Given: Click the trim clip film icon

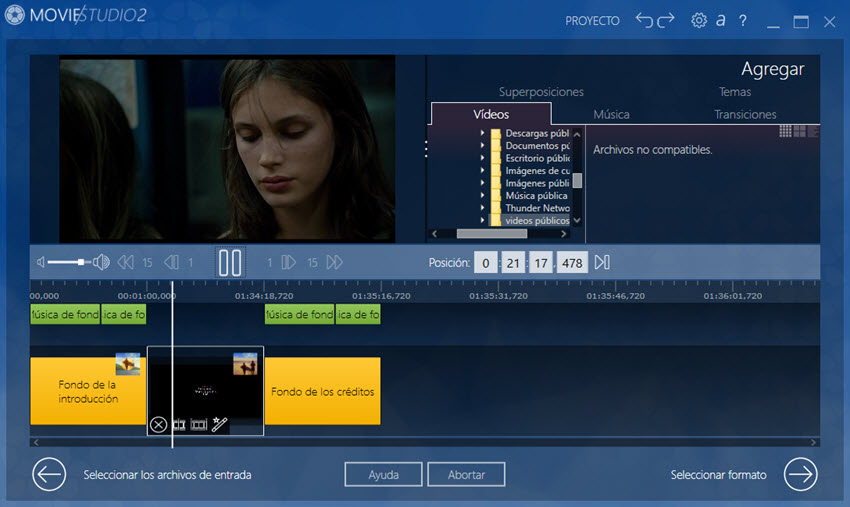Looking at the screenshot, I should [x=199, y=424].
